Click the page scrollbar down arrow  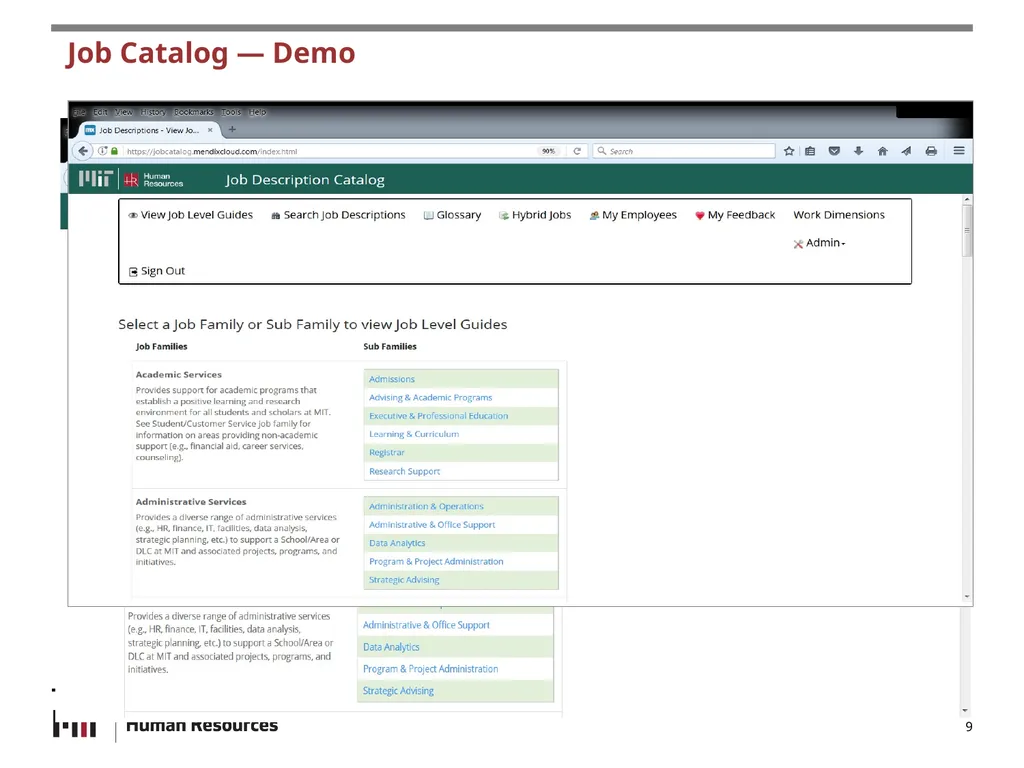tap(967, 596)
